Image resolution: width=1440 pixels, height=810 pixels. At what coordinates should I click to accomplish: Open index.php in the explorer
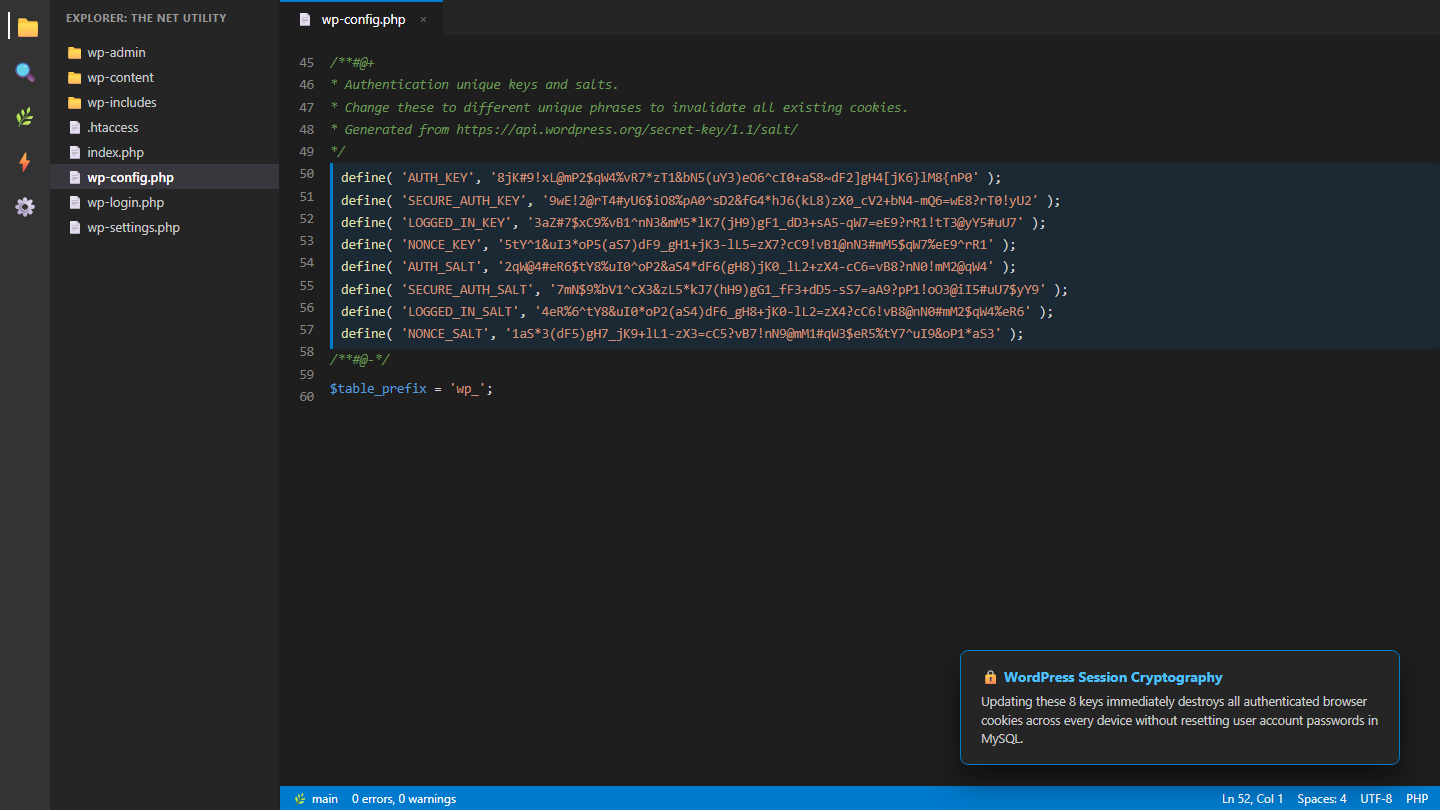pyautogui.click(x=164, y=153)
